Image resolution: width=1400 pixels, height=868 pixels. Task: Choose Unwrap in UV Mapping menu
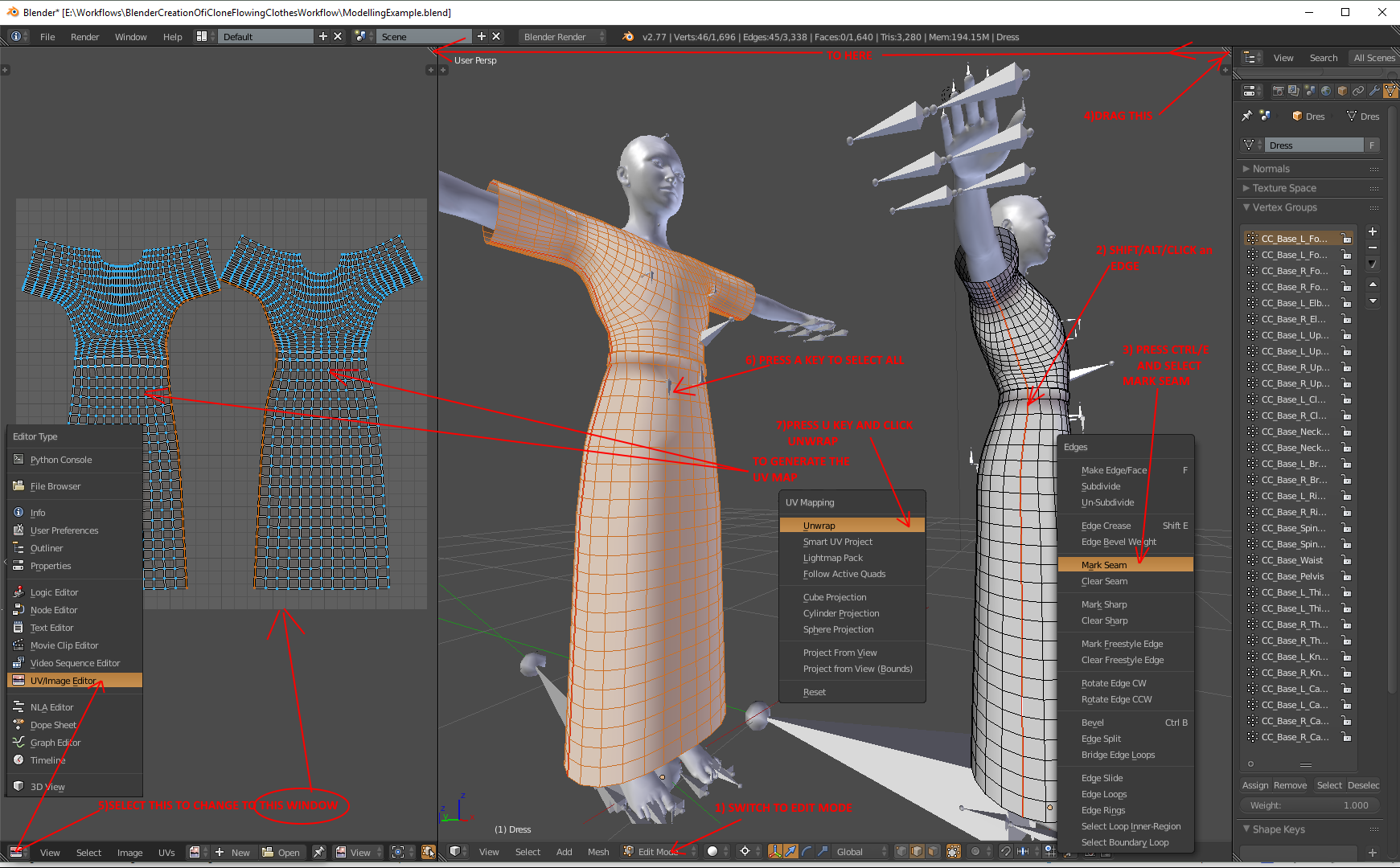tap(852, 526)
